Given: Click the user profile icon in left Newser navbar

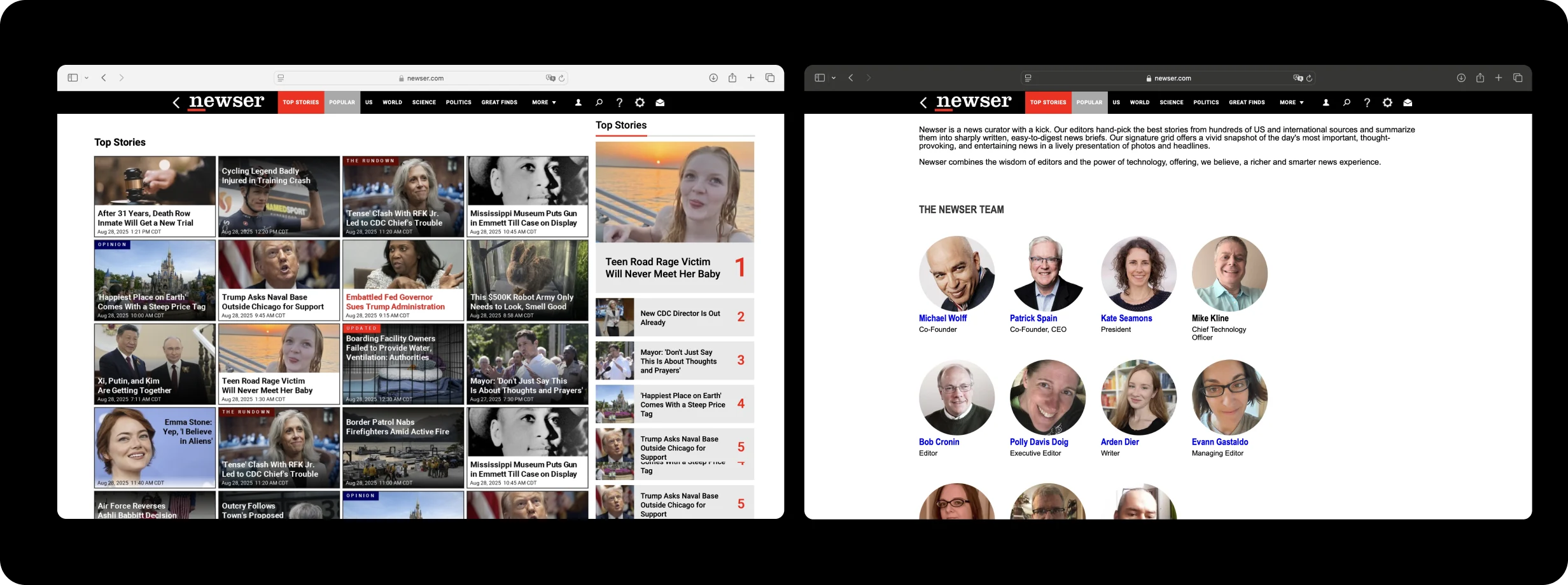Looking at the screenshot, I should click(578, 102).
